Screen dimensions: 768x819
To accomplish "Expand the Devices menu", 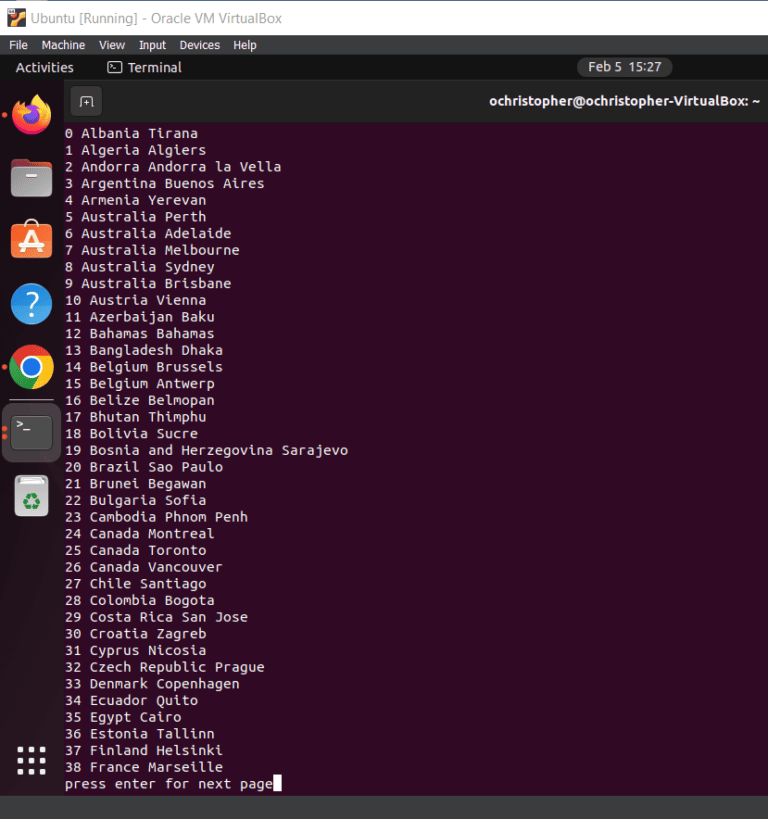I will pos(199,45).
